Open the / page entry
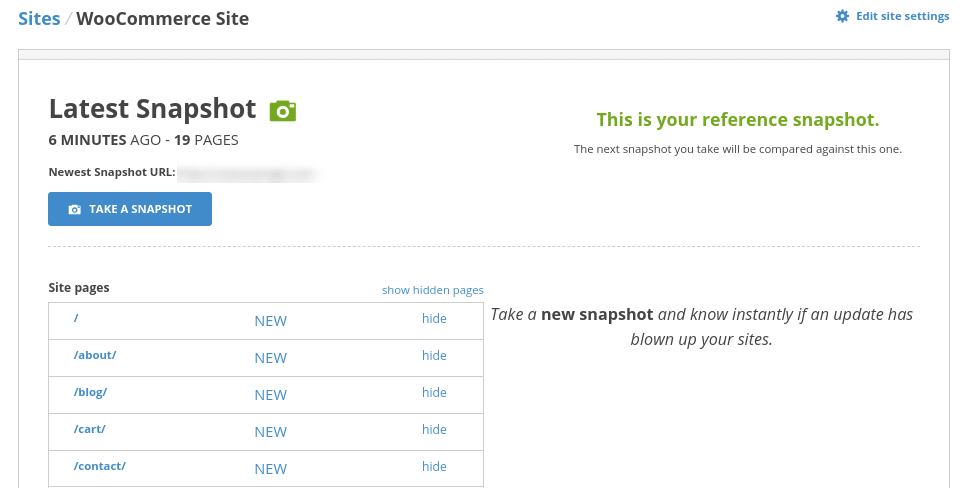 coord(76,318)
